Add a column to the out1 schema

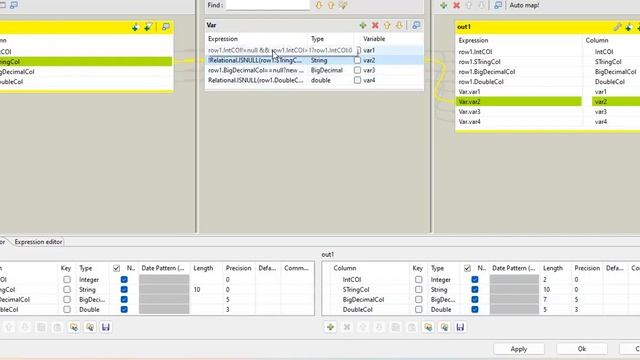point(330,327)
